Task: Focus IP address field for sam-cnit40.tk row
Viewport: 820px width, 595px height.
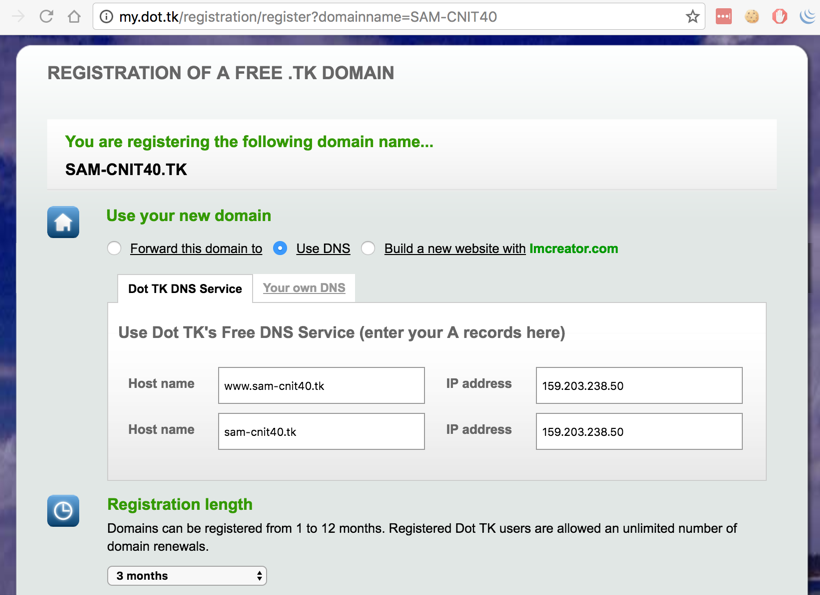Action: 639,431
